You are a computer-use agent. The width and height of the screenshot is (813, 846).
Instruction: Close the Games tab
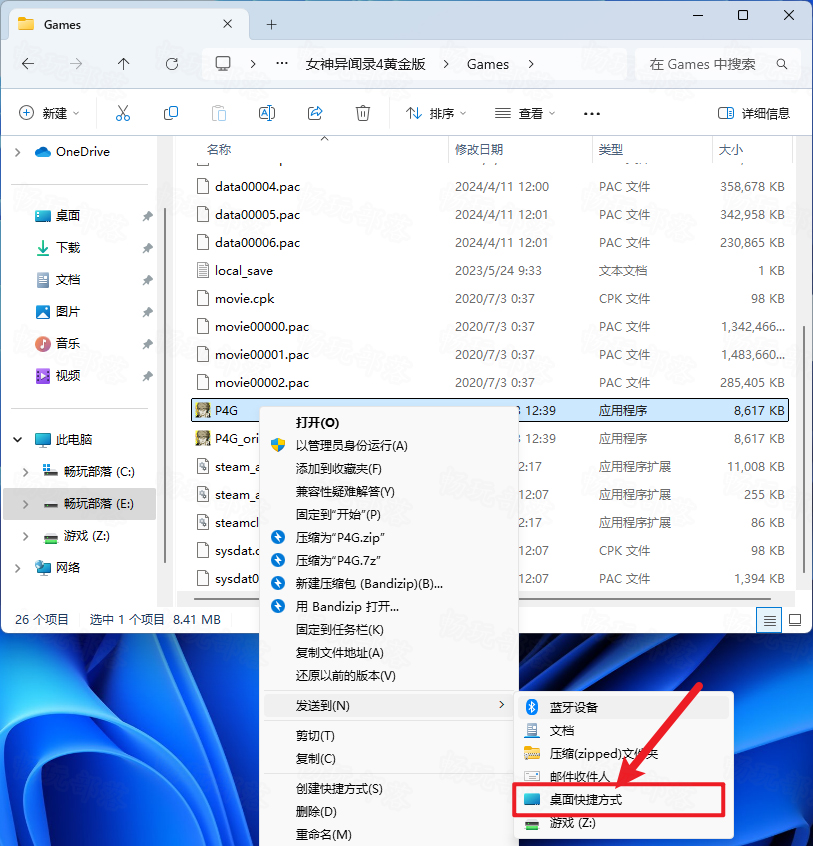tap(228, 24)
